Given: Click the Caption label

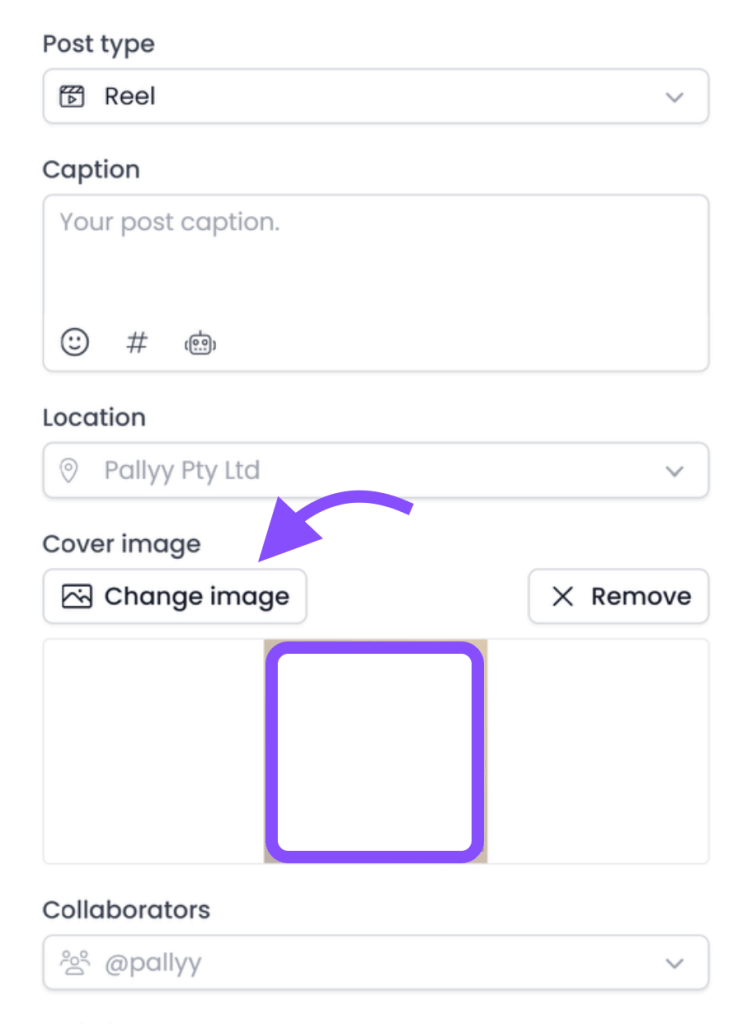Looking at the screenshot, I should 91,170.
